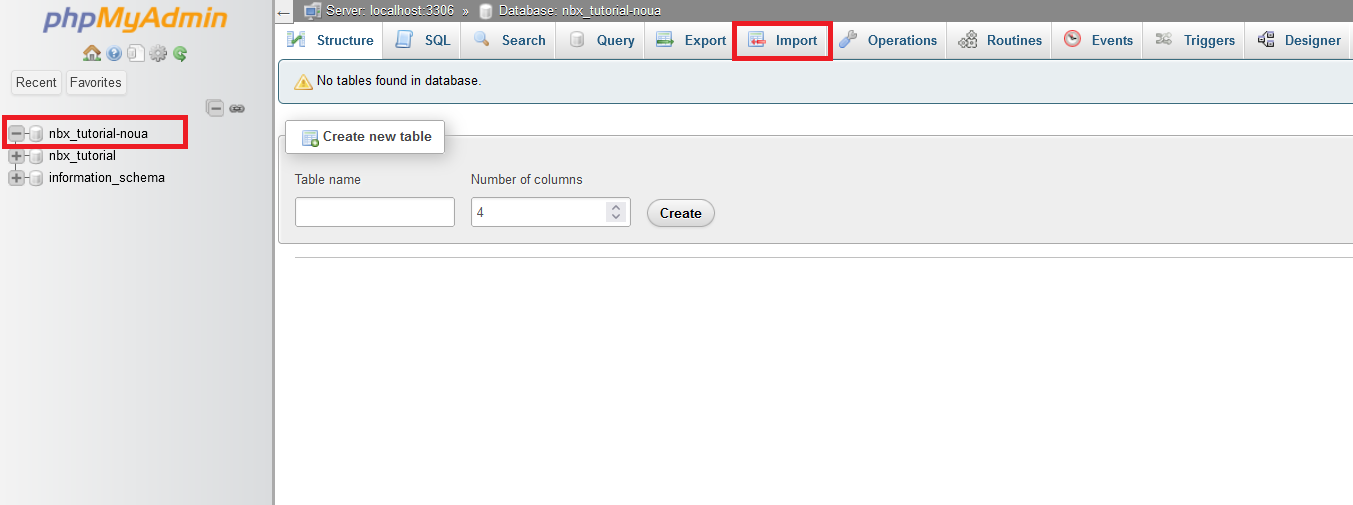1353x505 pixels.
Task: Click 'No tables found in database.' message
Action: 399,81
